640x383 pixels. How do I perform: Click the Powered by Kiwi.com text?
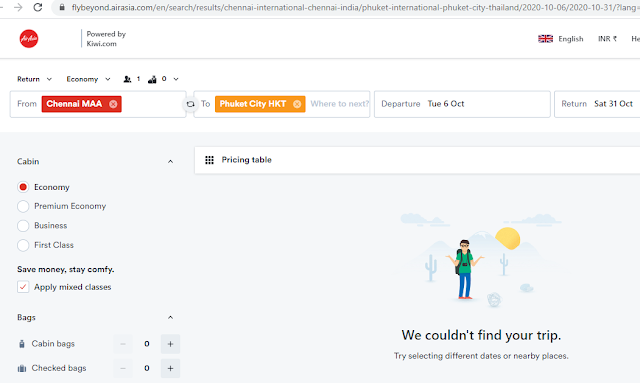coord(106,39)
